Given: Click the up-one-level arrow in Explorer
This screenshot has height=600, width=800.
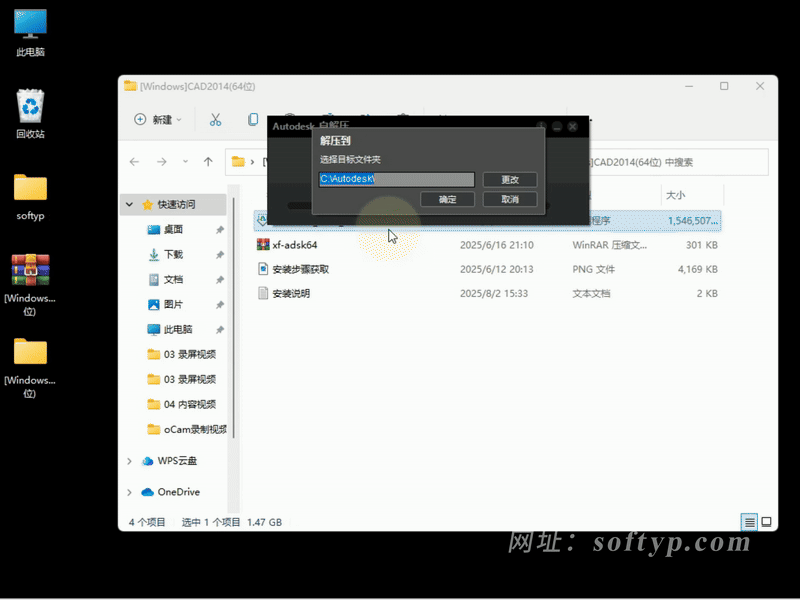Looking at the screenshot, I should [208, 162].
